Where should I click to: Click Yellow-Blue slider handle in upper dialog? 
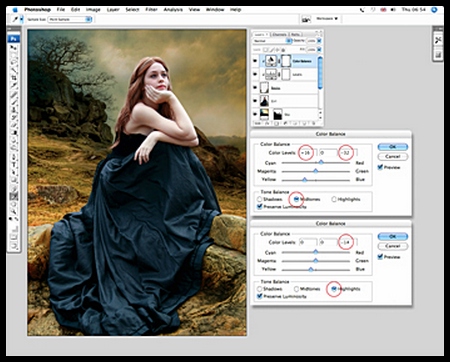(304, 179)
